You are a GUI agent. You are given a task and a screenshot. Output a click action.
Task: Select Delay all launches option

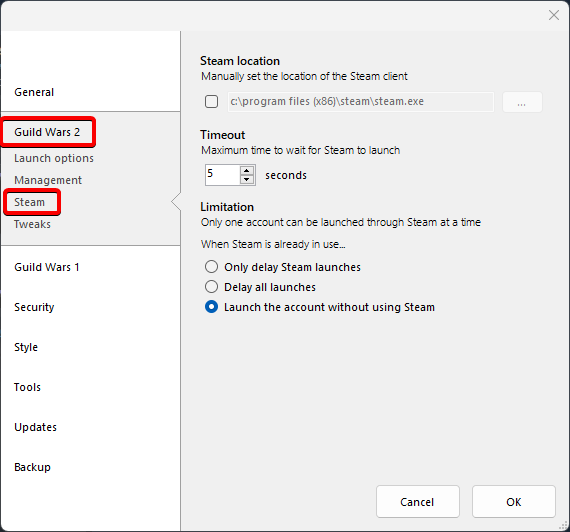212,287
